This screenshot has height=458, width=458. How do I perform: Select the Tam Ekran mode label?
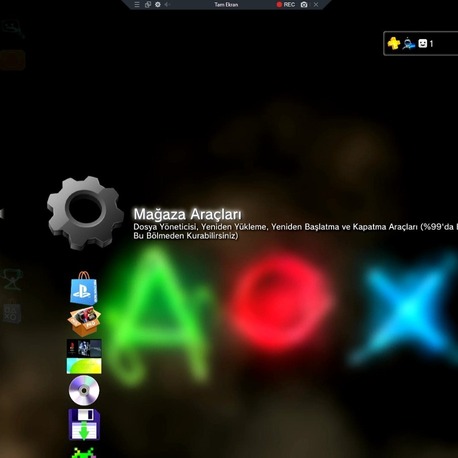226,5
